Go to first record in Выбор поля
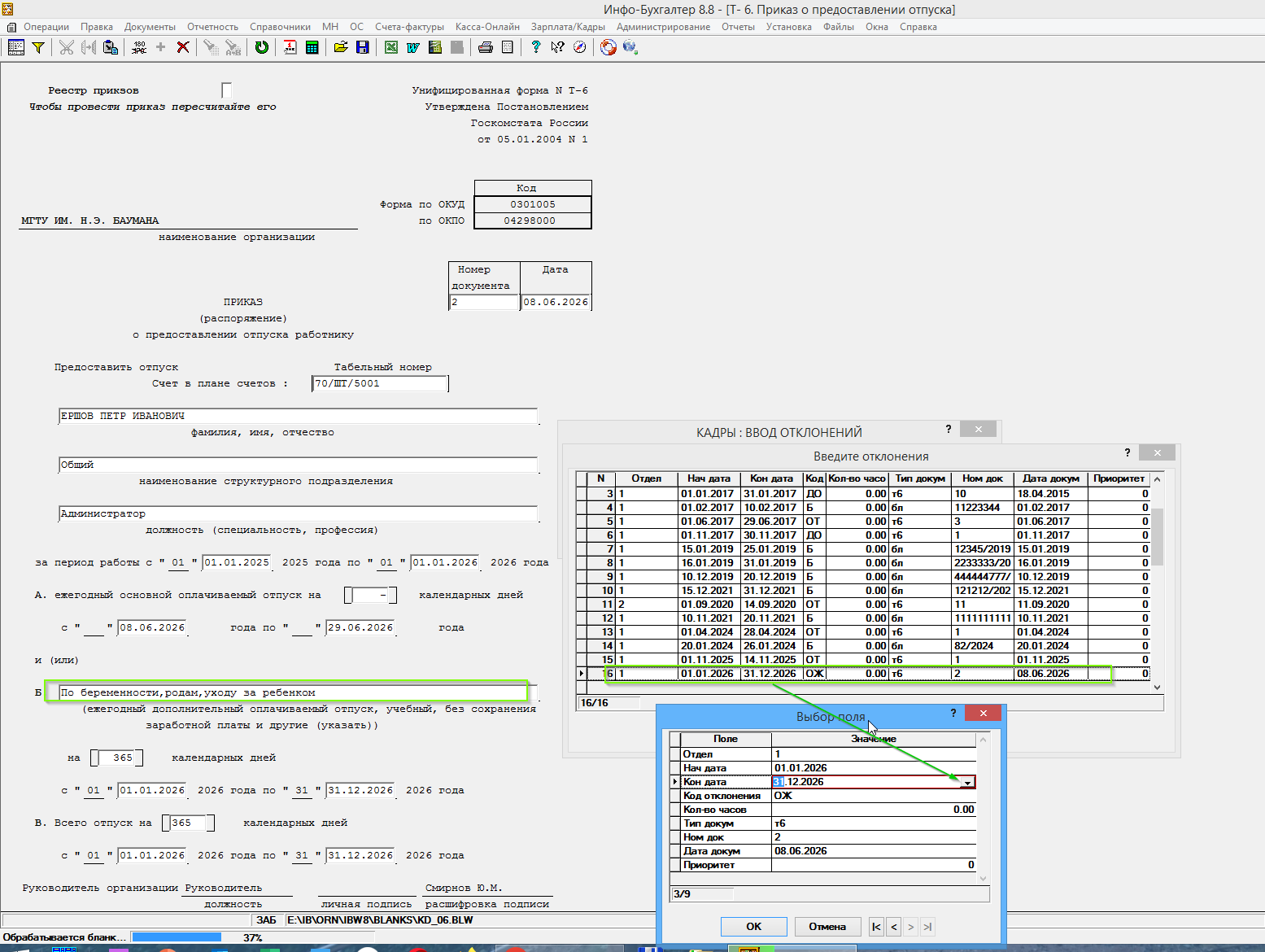The image size is (1265, 952). click(876, 927)
